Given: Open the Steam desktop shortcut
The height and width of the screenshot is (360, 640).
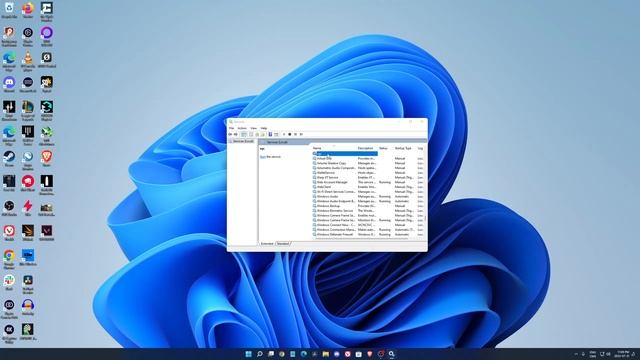Looking at the screenshot, I should pyautogui.click(x=9, y=159).
